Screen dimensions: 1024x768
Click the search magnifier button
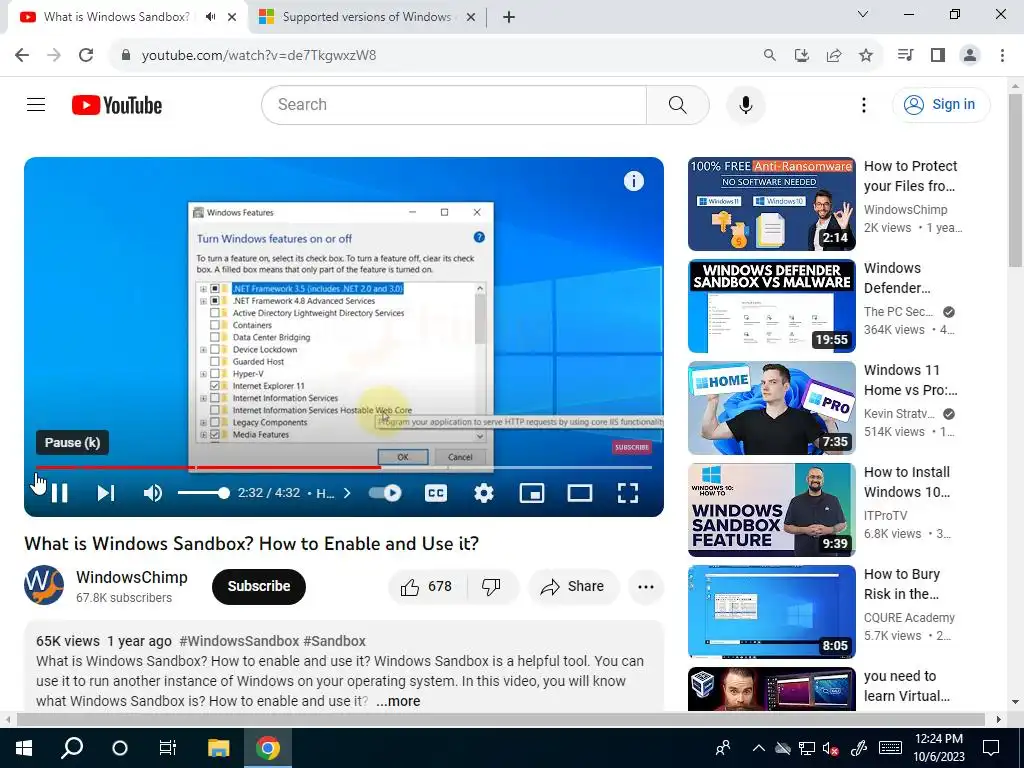pyautogui.click(x=677, y=104)
